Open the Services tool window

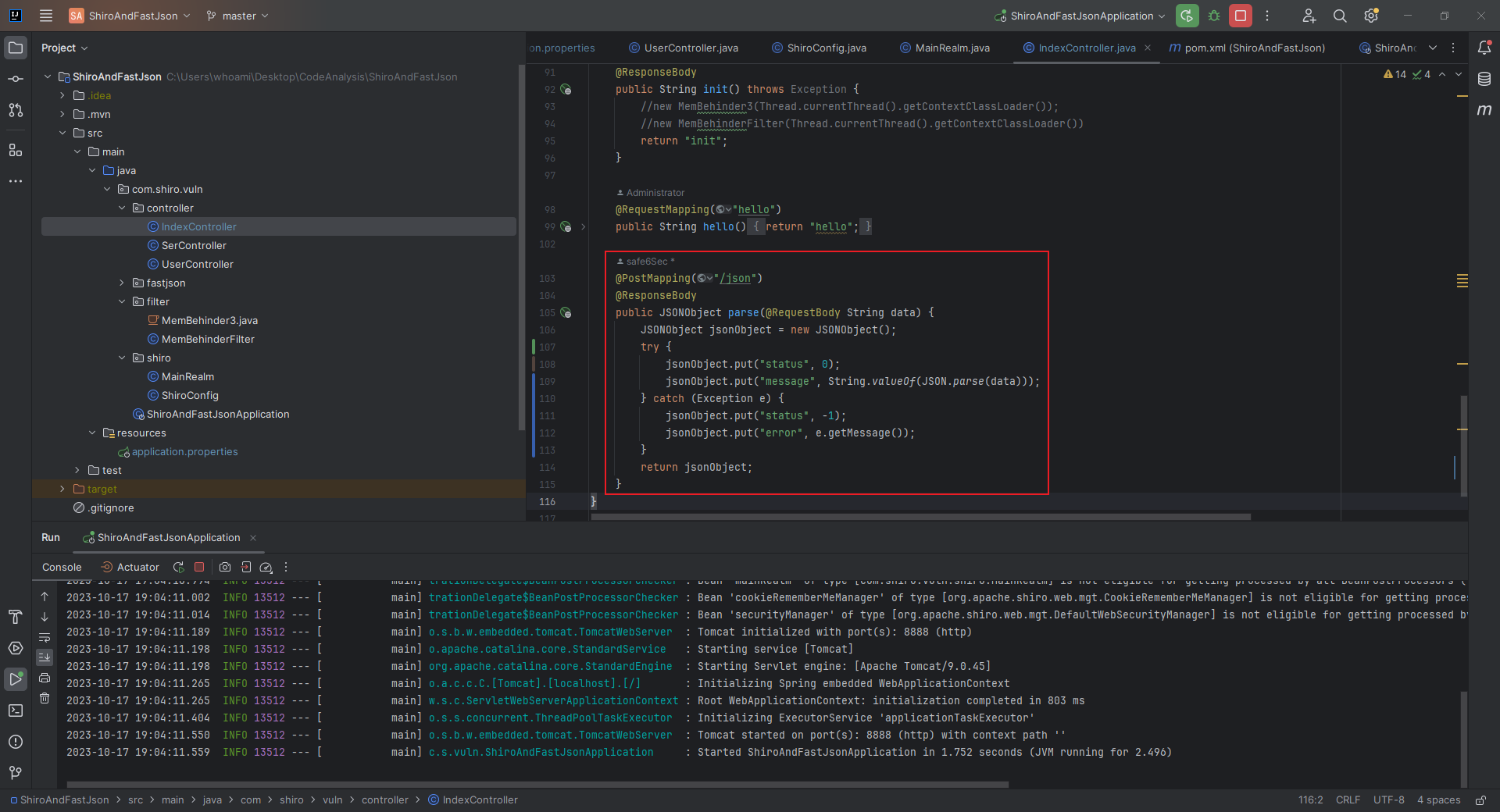[x=16, y=648]
